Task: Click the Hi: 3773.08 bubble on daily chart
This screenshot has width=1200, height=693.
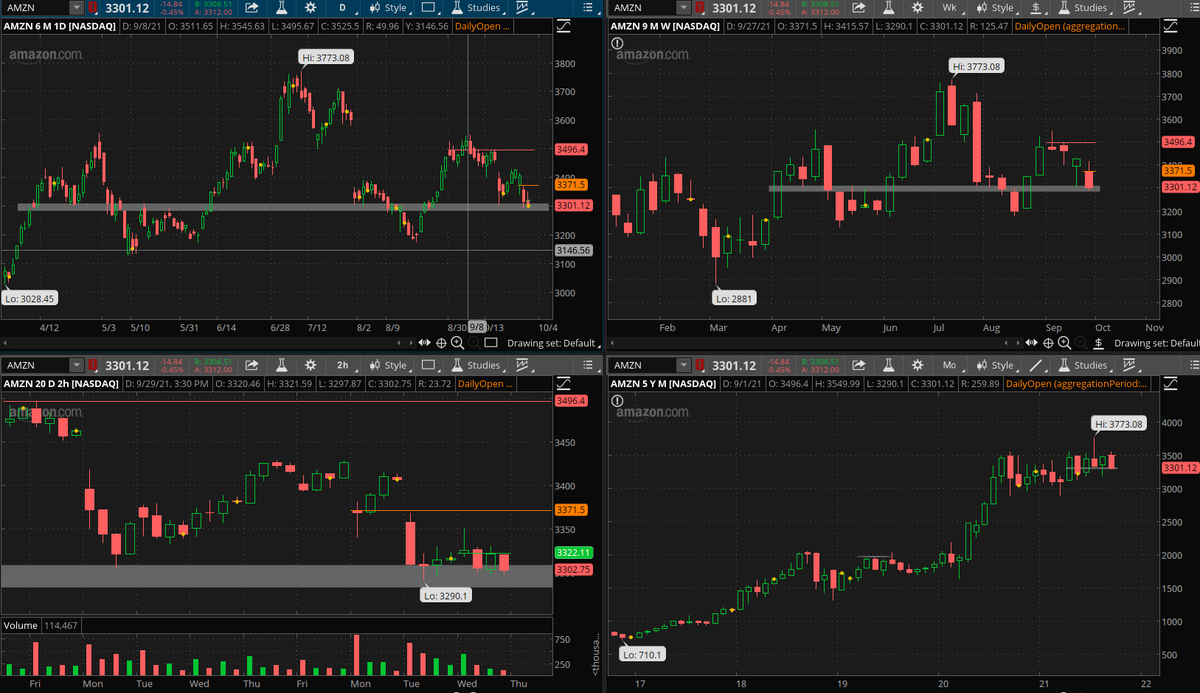Action: point(327,59)
